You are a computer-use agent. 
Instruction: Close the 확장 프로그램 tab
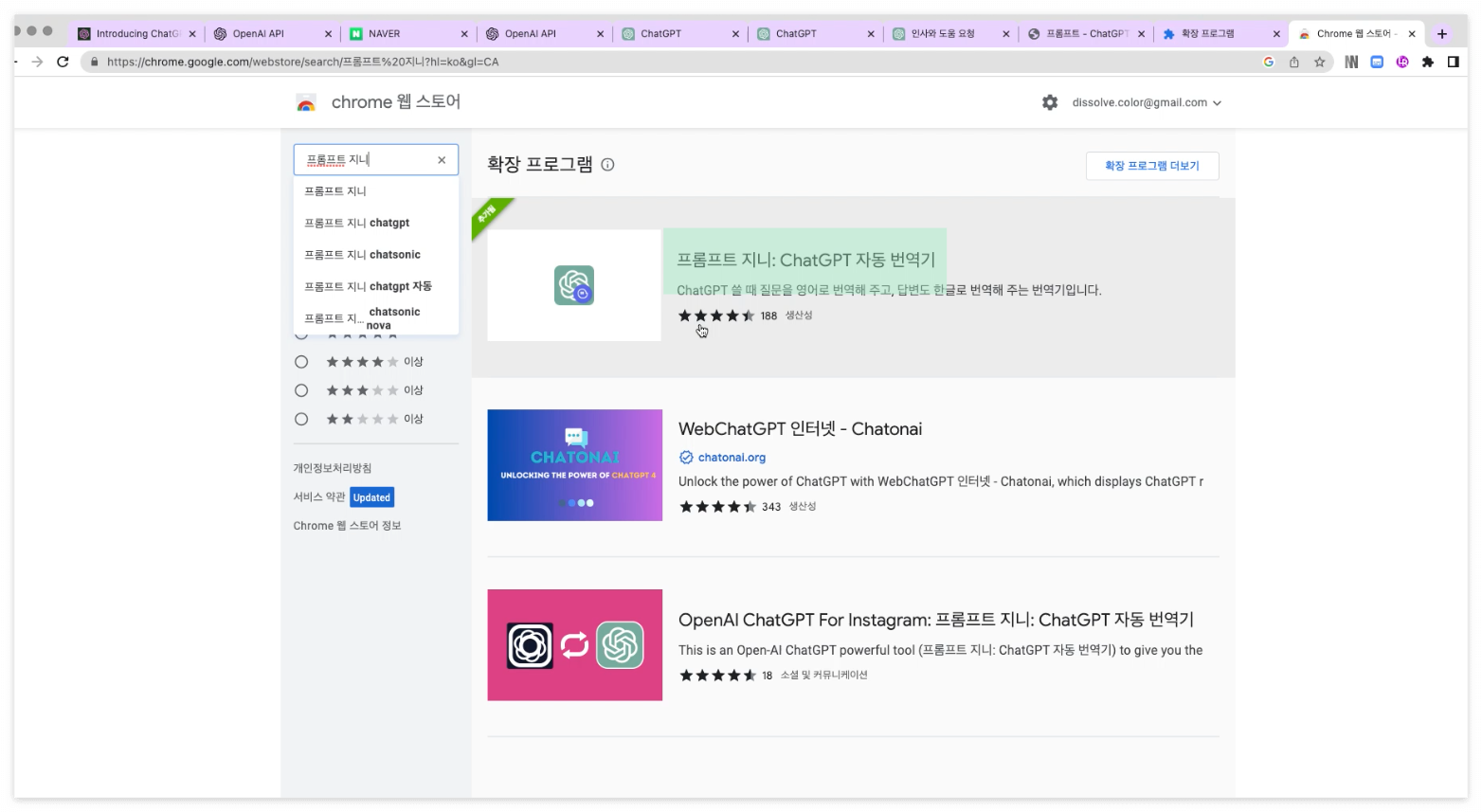tap(1276, 33)
